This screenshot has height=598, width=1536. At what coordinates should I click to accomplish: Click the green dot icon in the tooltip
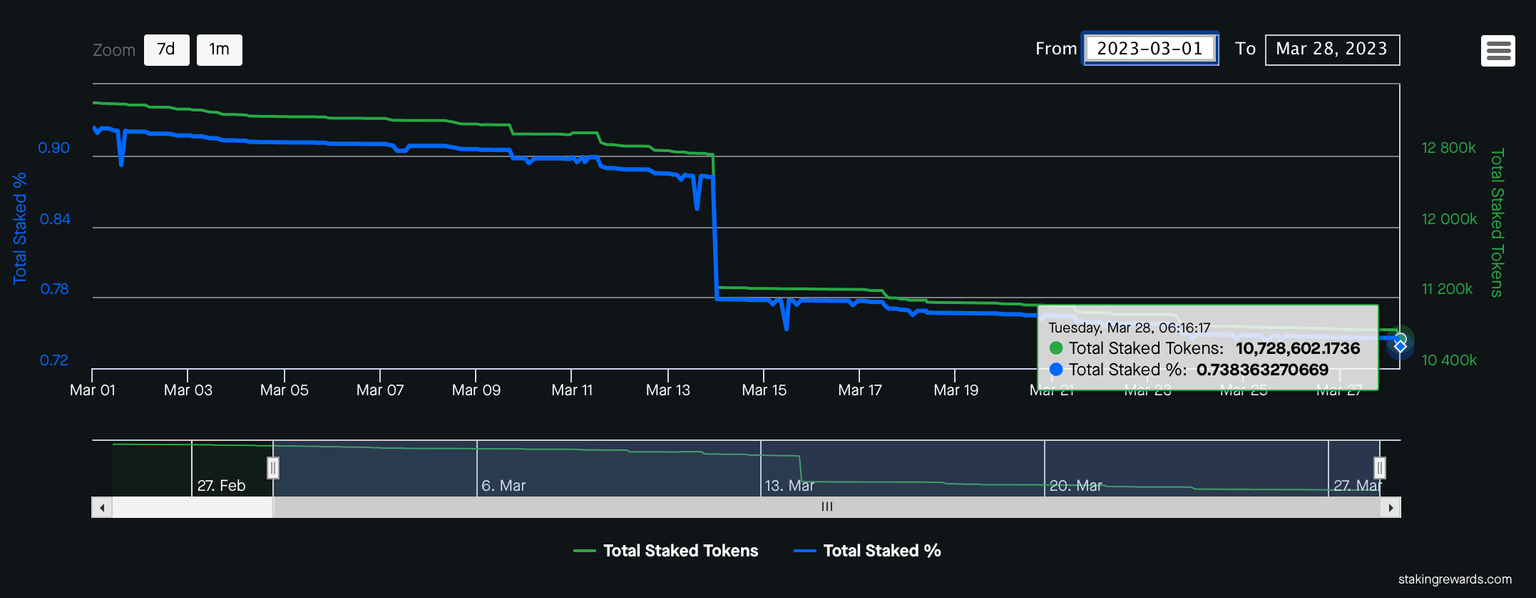tap(1055, 348)
